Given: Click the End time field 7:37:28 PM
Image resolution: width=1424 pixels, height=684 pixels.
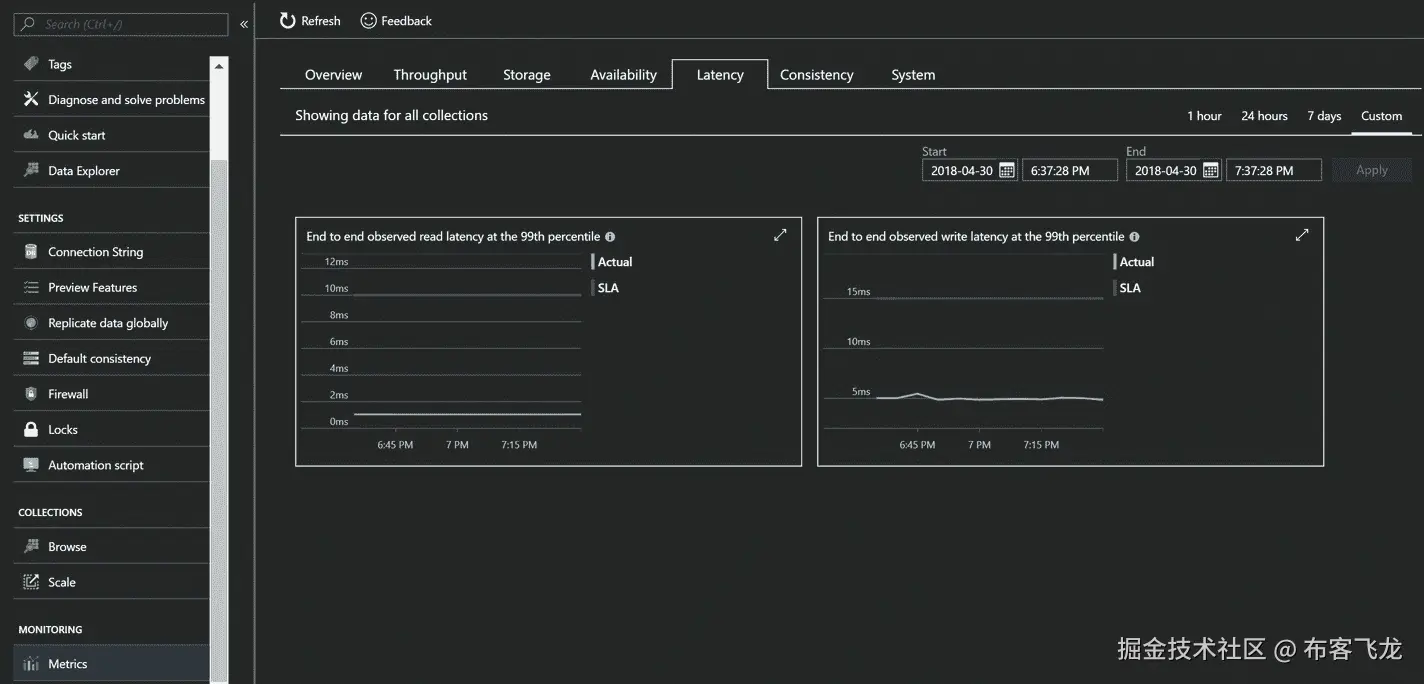Looking at the screenshot, I should pyautogui.click(x=1274, y=170).
